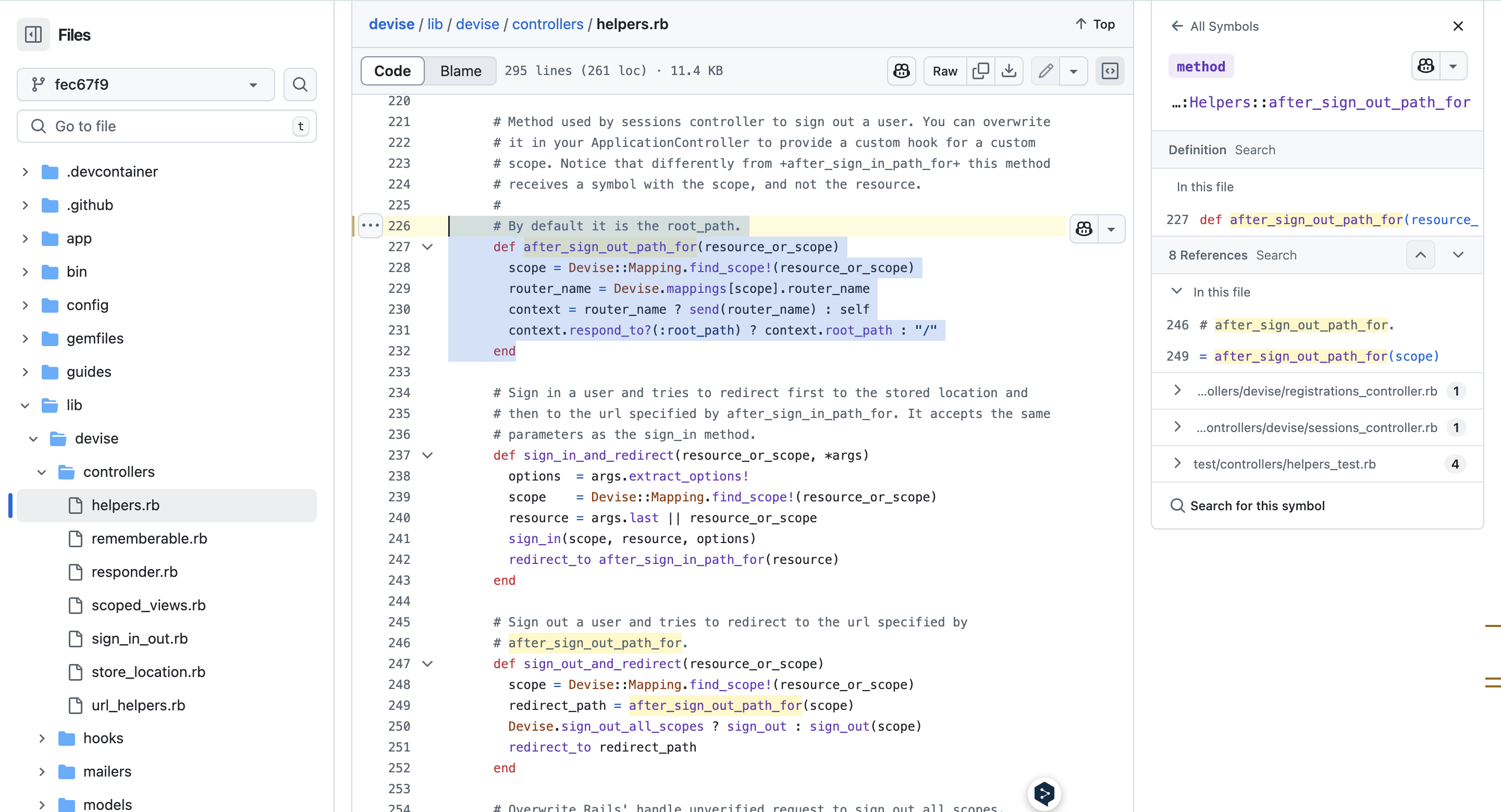This screenshot has height=812, width=1501.
Task: Collapse the file tree side panel icon
Action: [x=33, y=35]
